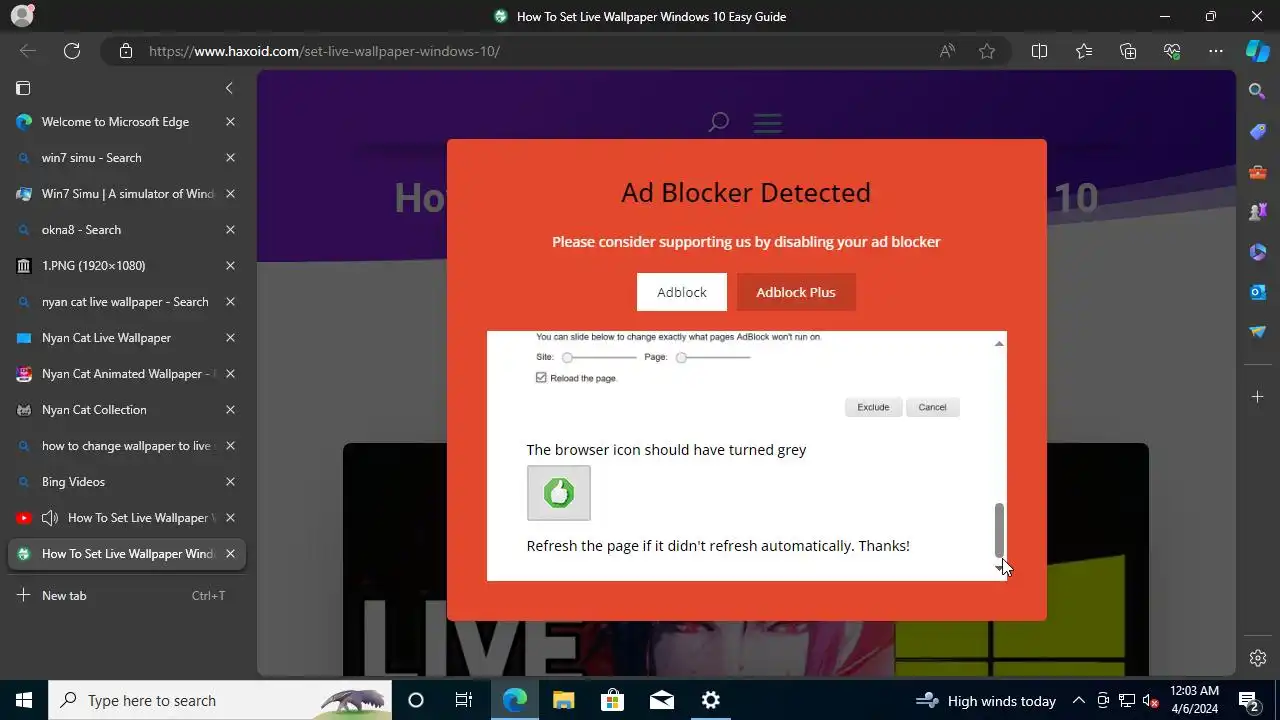Refresh the page with reload icon

pyautogui.click(x=72, y=51)
